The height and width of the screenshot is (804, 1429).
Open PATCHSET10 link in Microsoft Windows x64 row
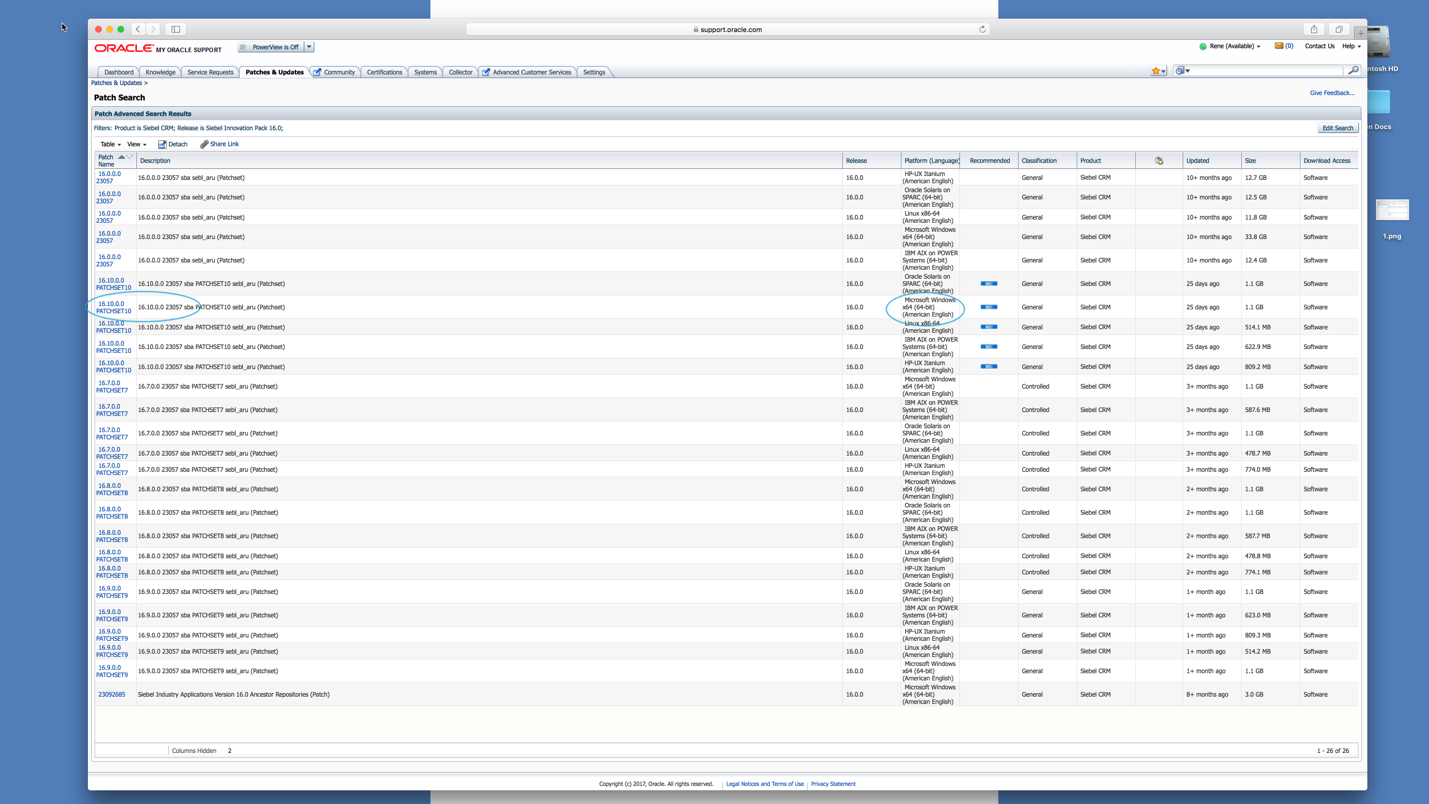114,307
